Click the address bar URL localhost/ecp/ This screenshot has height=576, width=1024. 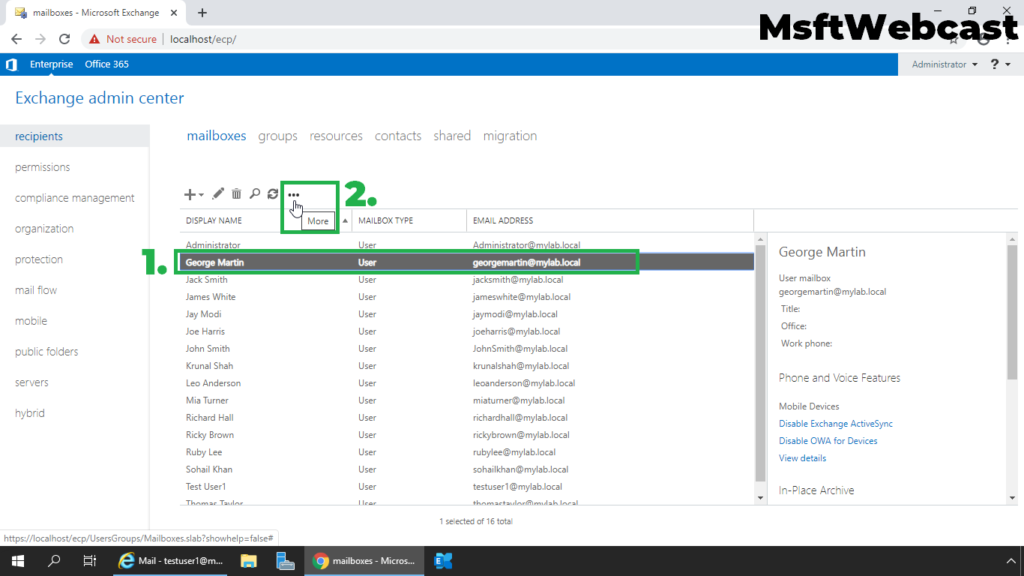pyautogui.click(x=203, y=39)
